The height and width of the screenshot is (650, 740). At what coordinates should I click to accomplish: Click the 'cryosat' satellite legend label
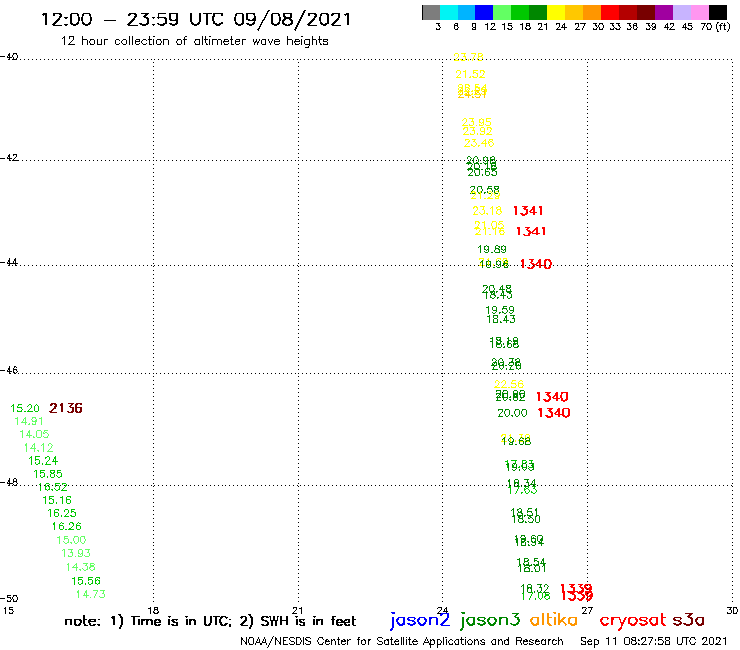coord(632,620)
